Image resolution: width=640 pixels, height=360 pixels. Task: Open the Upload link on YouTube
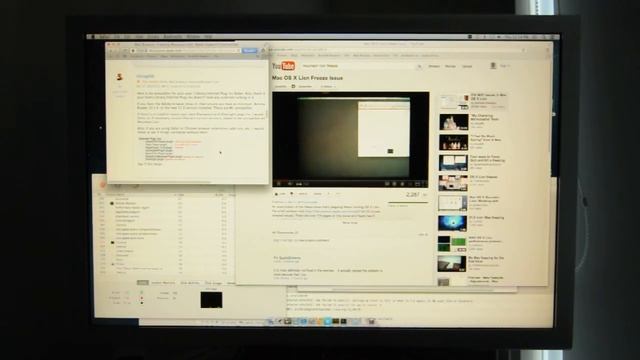coord(467,66)
